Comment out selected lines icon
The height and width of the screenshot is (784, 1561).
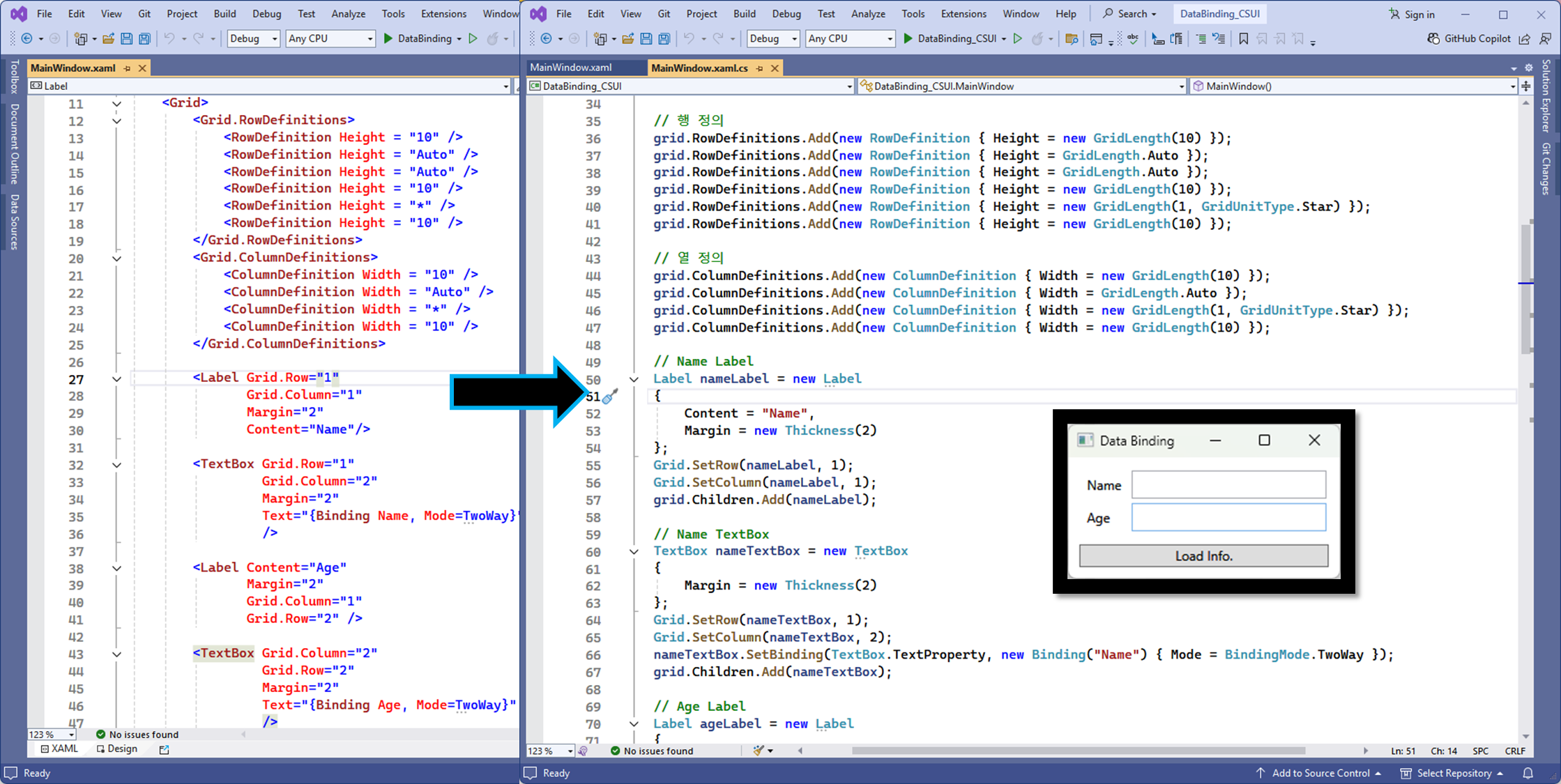tap(1201, 39)
